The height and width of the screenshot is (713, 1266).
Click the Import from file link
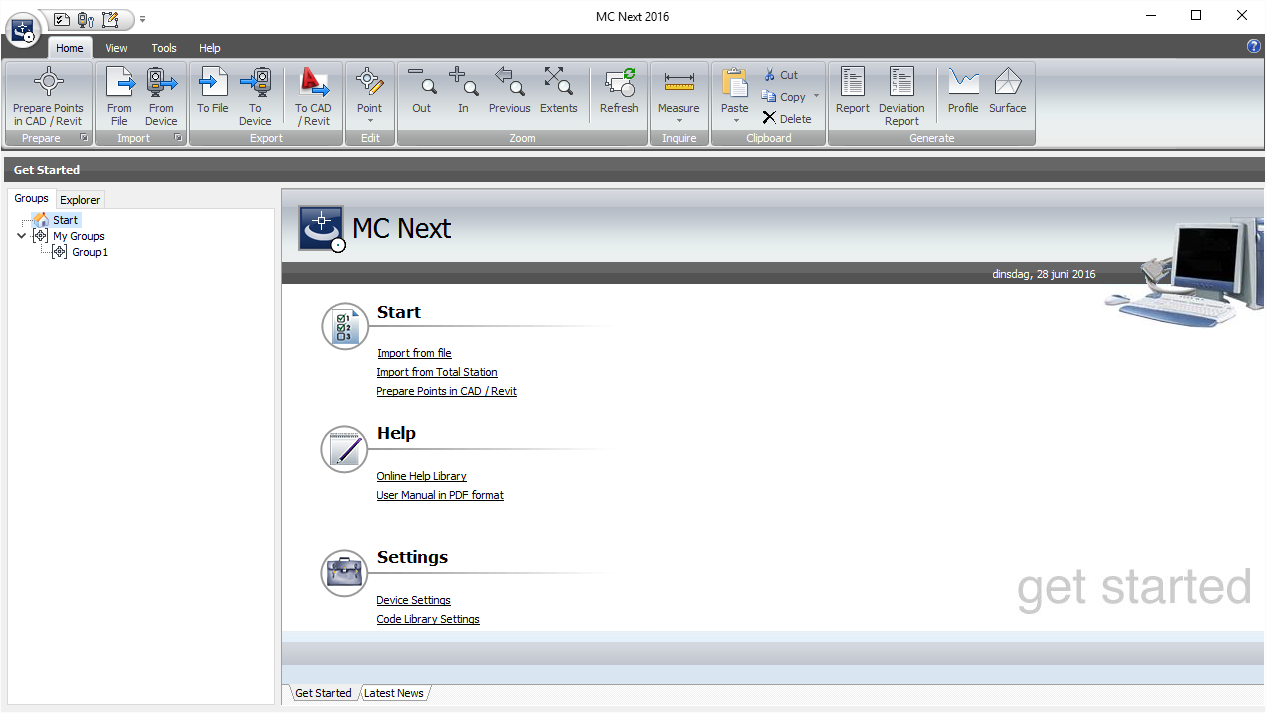(x=414, y=353)
